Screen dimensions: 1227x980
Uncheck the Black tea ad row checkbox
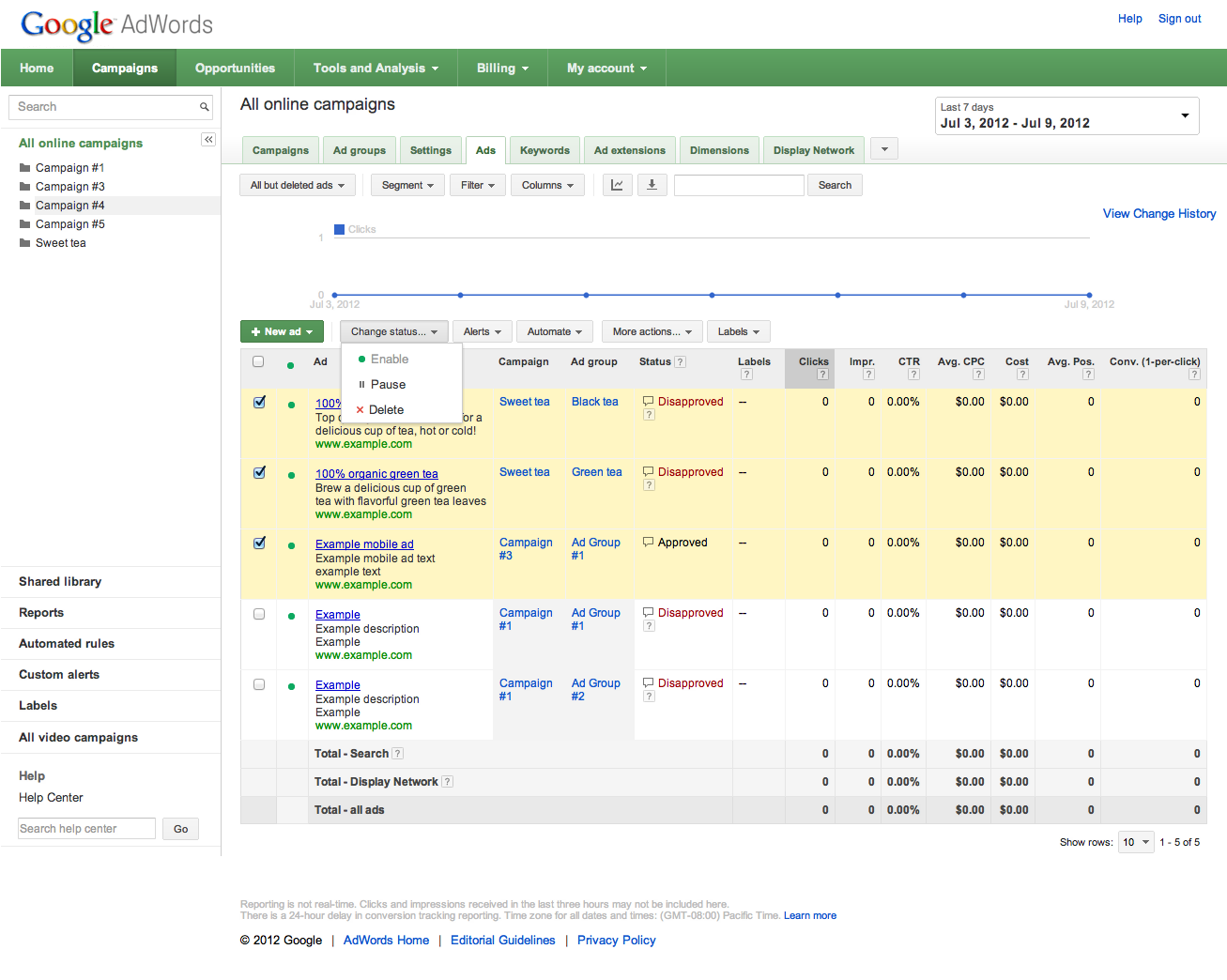[x=259, y=402]
